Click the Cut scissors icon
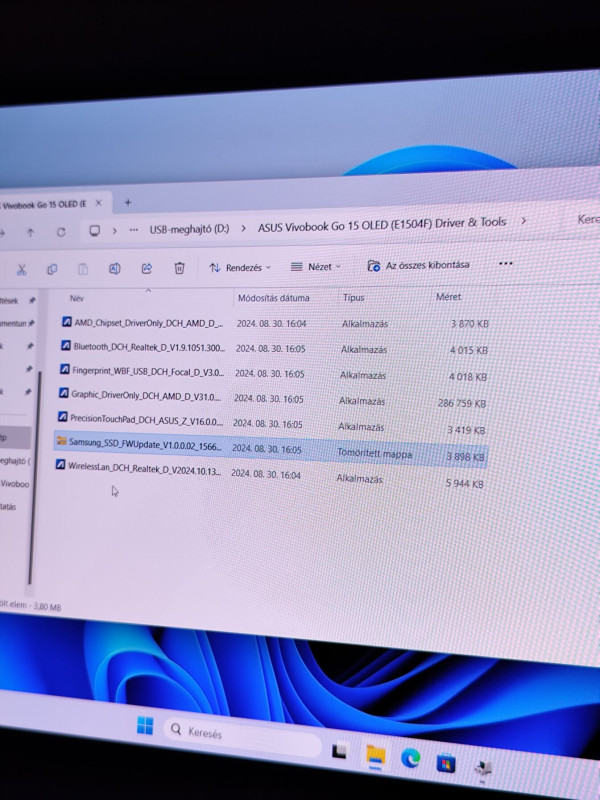Screen dimensions: 600x800 tap(21, 269)
